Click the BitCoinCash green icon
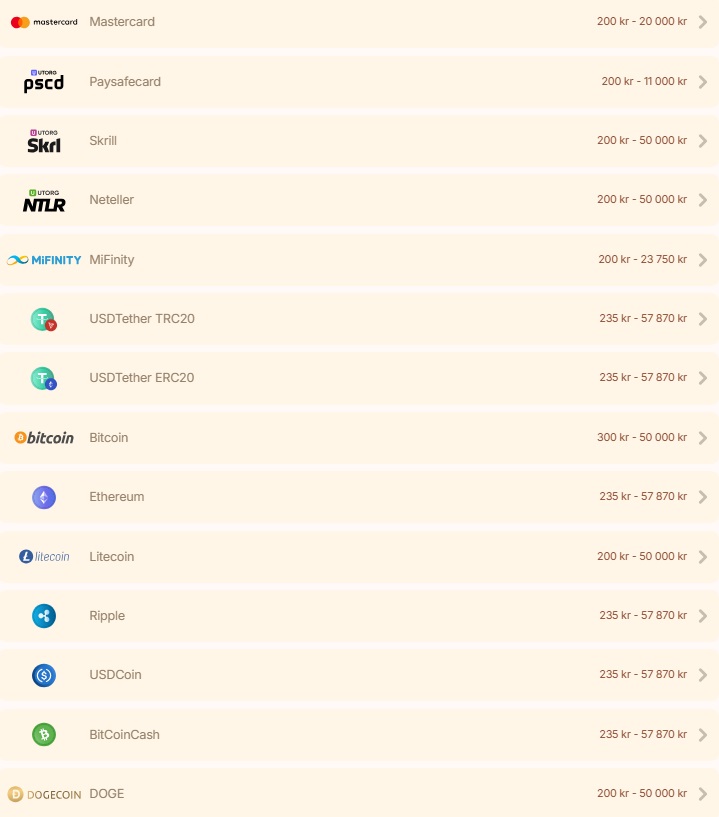Viewport: 719px width, 817px height. point(43,735)
